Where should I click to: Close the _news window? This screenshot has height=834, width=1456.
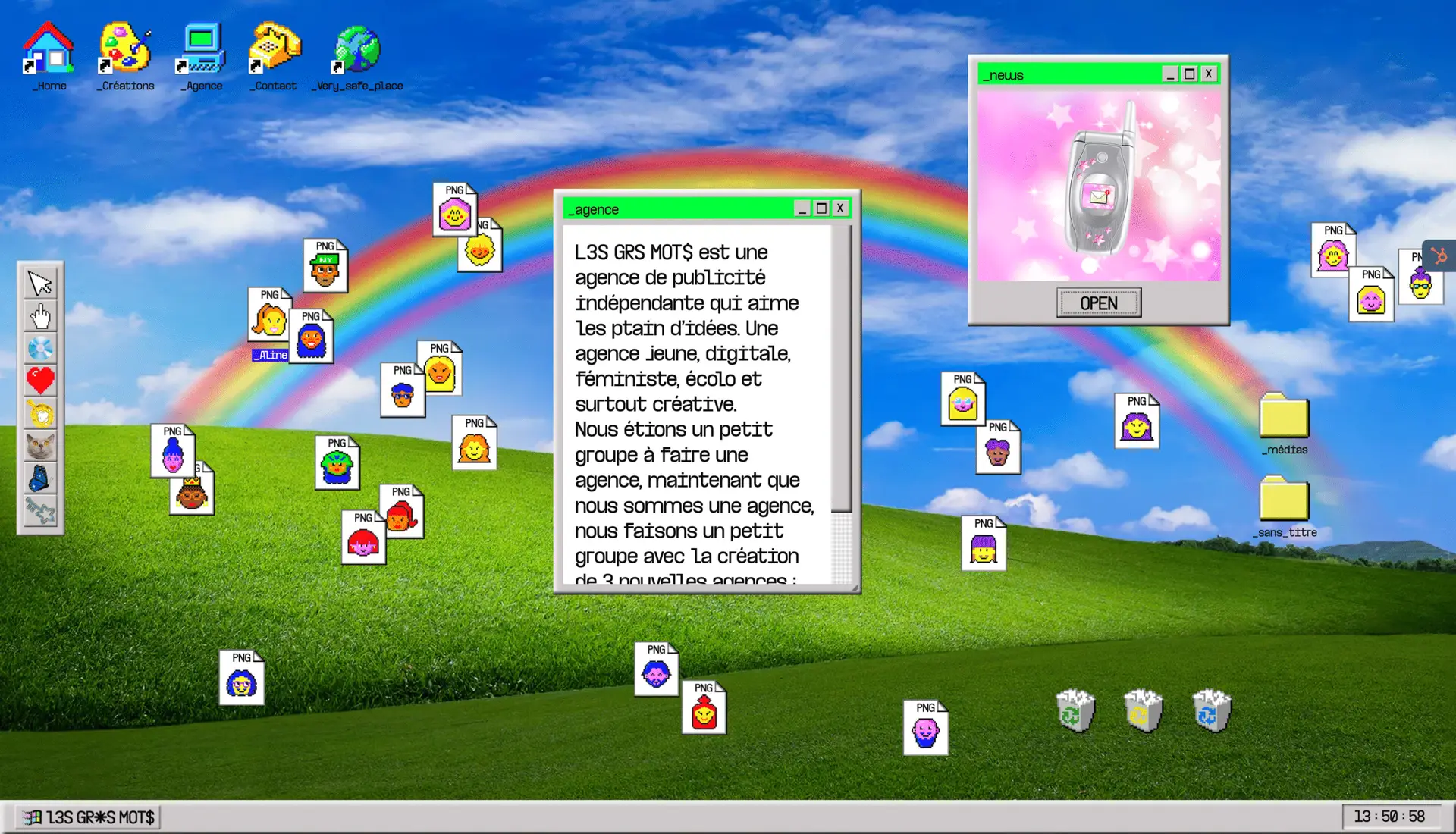[1209, 74]
